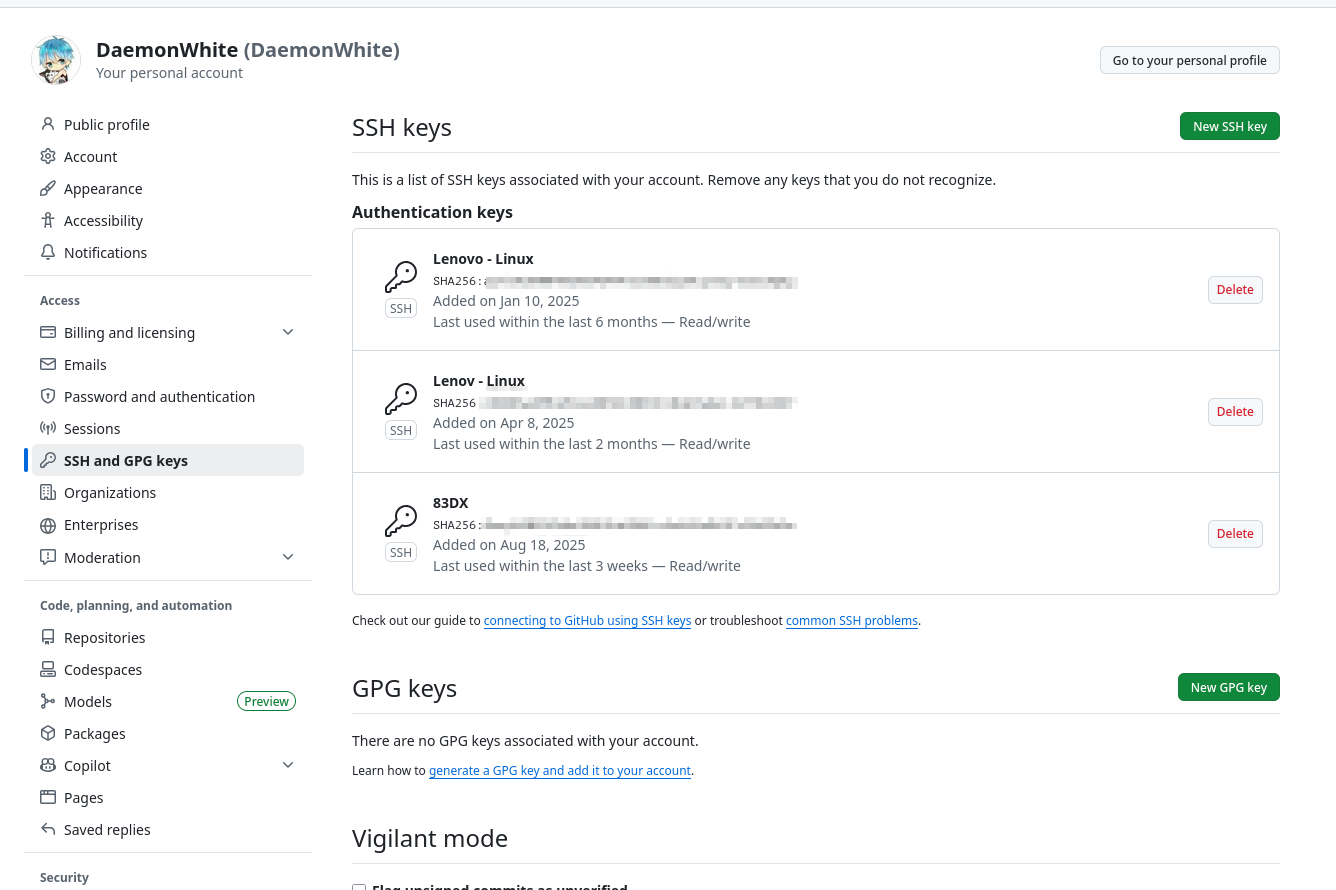Viewport: 1336px width, 890px height.
Task: Add a New GPG key
Action: (x=1228, y=688)
